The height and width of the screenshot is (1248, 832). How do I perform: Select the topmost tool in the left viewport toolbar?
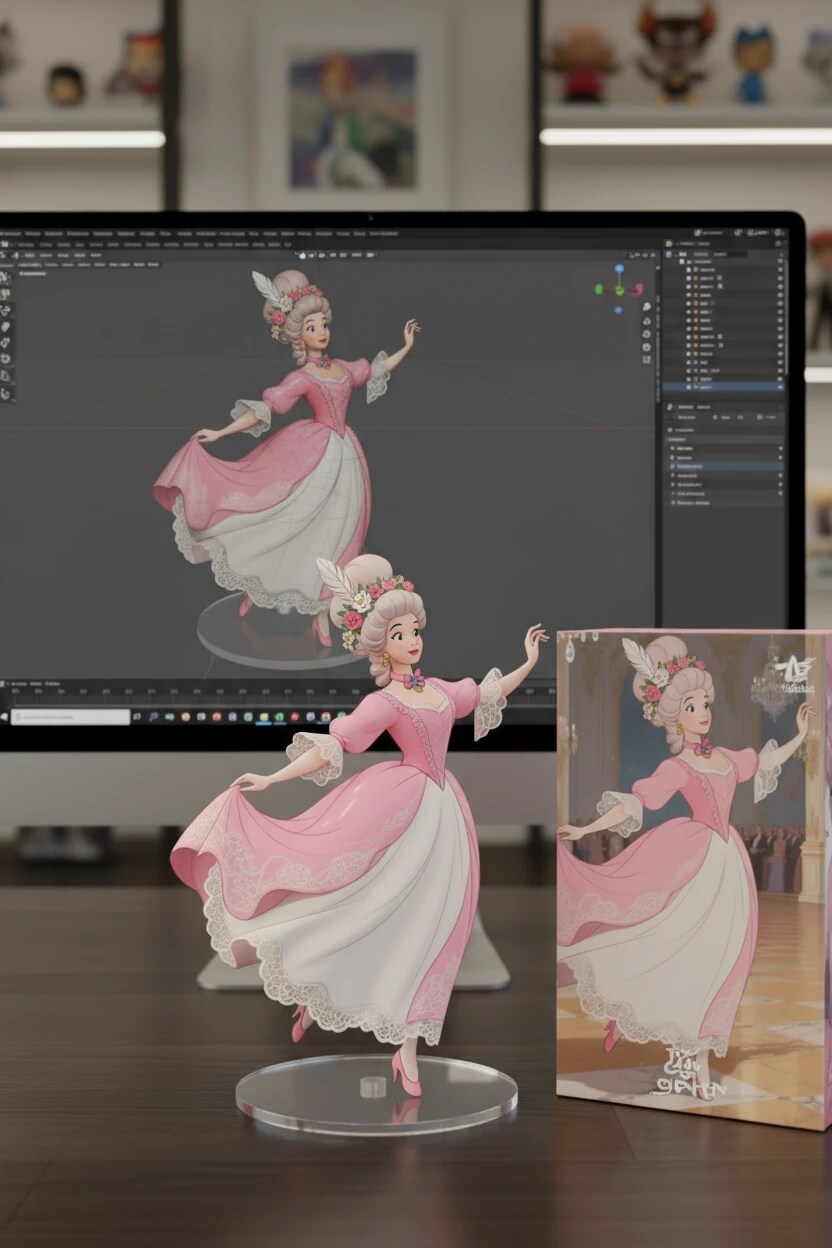[x=5, y=279]
